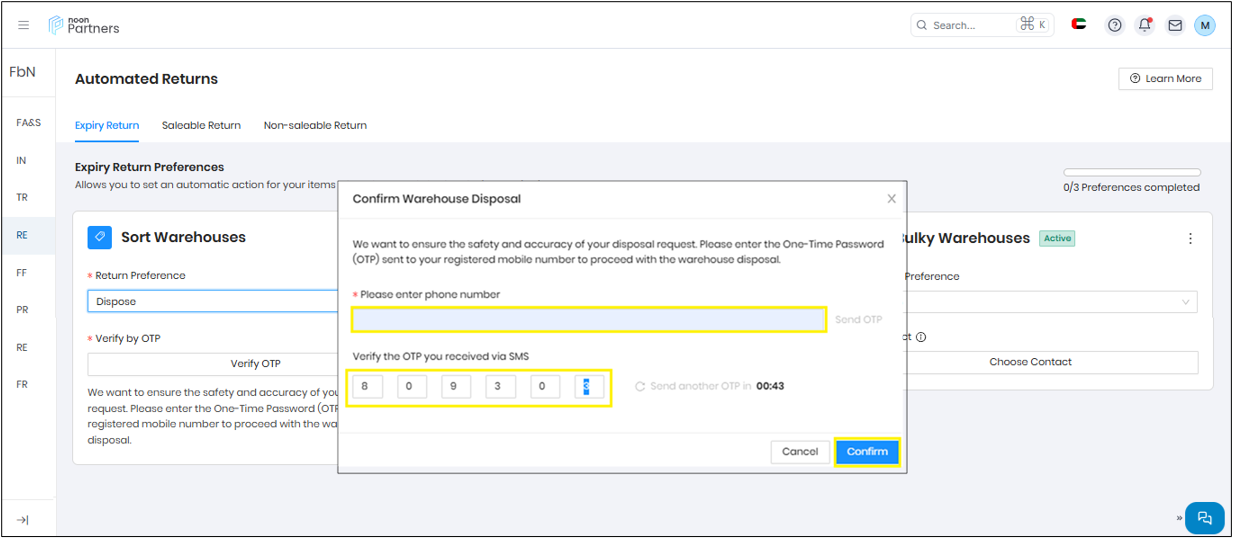The width and height of the screenshot is (1233, 538).
Task: Open the user profile avatar M
Action: coord(1205,25)
